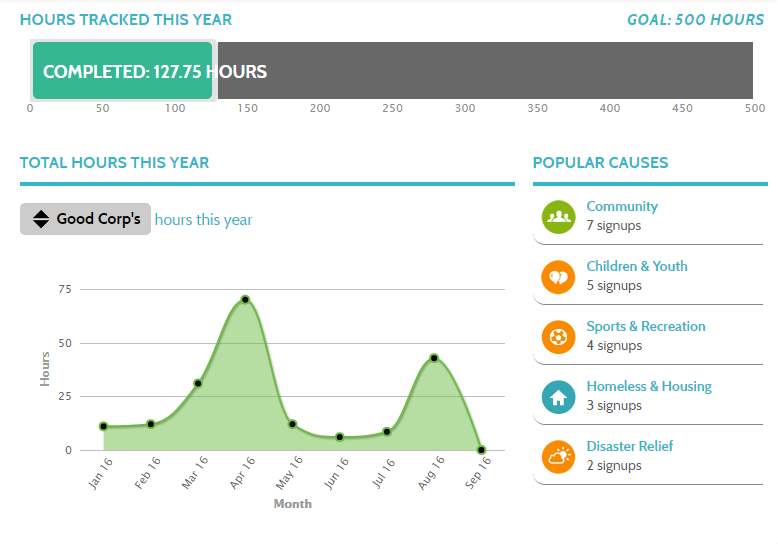
Task: Open the Sports & Recreation cause link
Action: coord(646,327)
